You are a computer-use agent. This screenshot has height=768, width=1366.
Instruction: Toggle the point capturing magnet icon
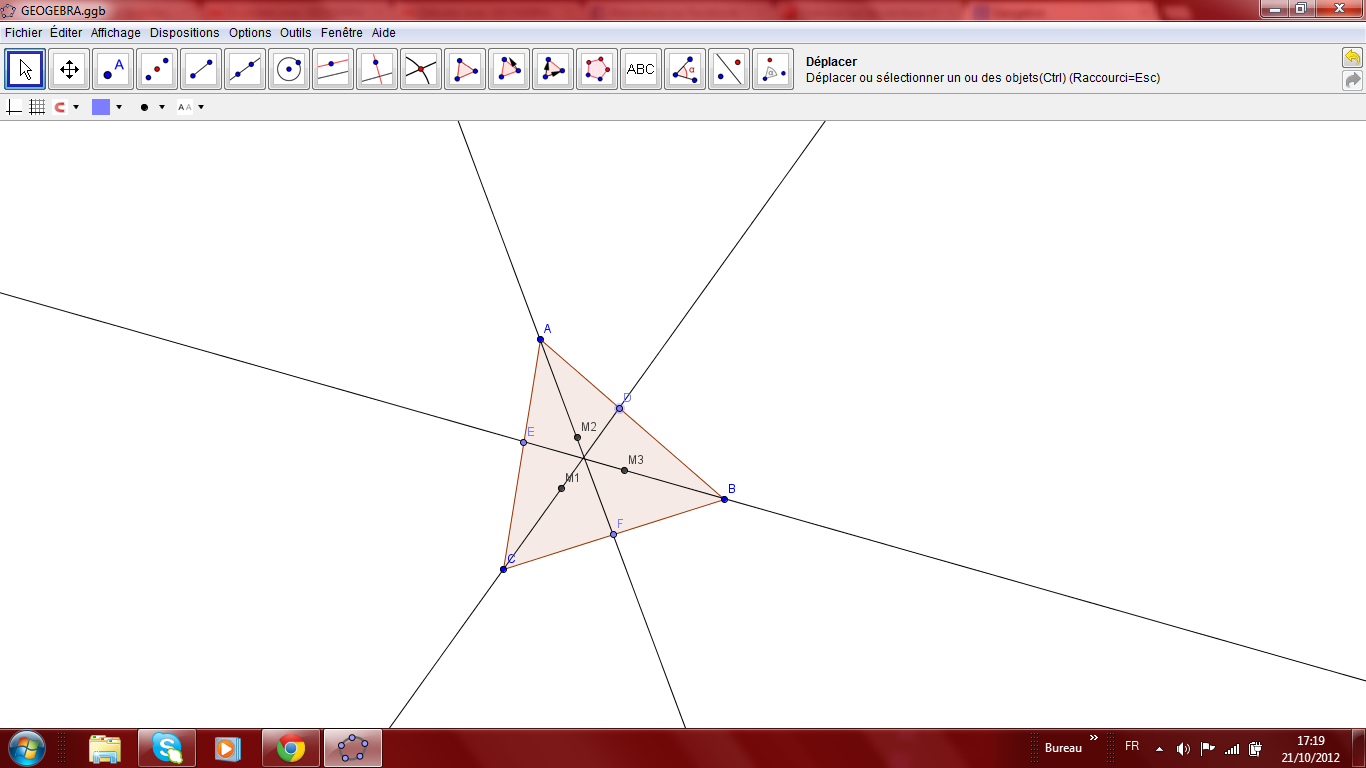pyautogui.click(x=60, y=107)
